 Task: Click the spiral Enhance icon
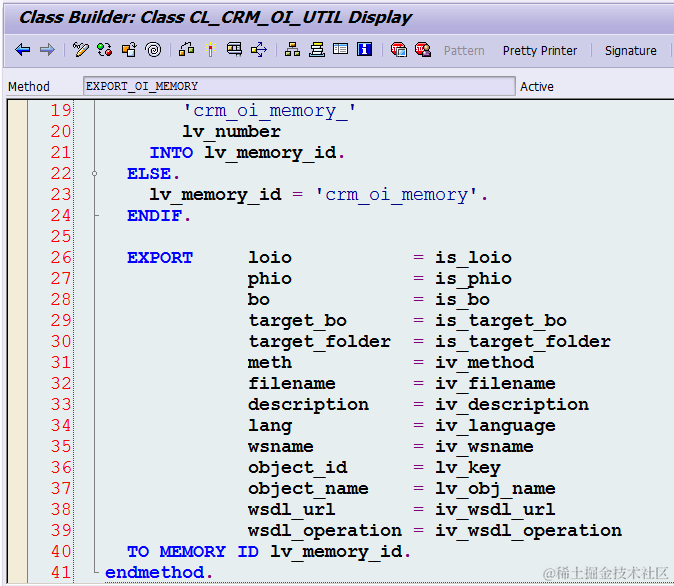point(153,50)
